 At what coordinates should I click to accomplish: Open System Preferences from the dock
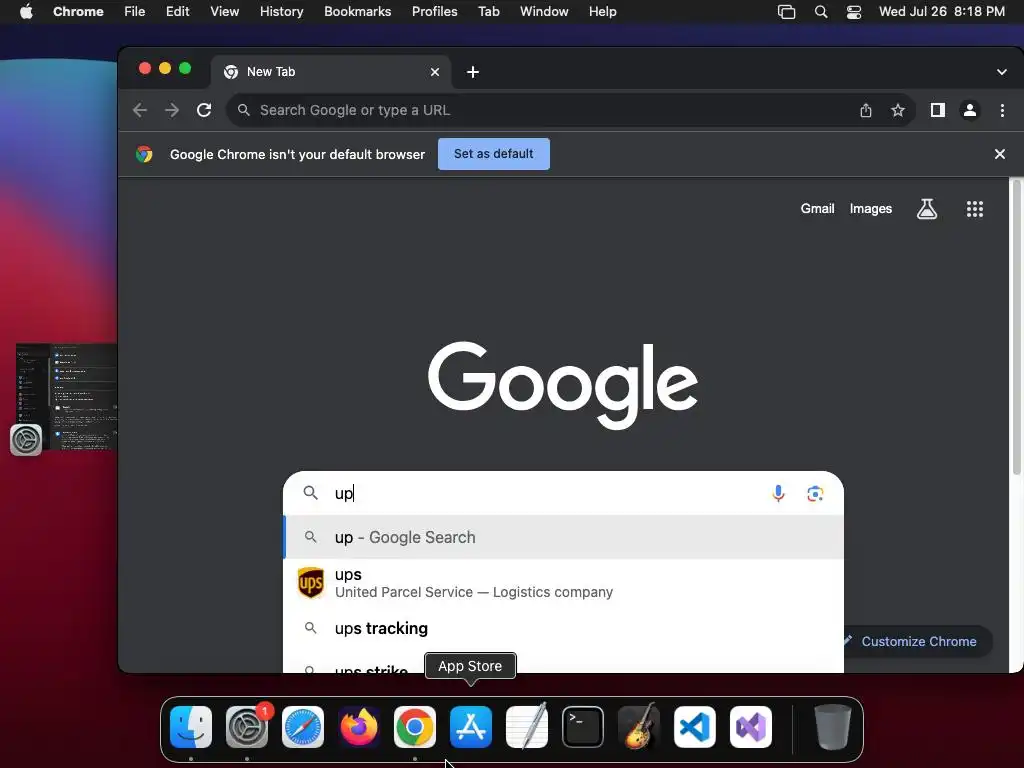coord(247,727)
